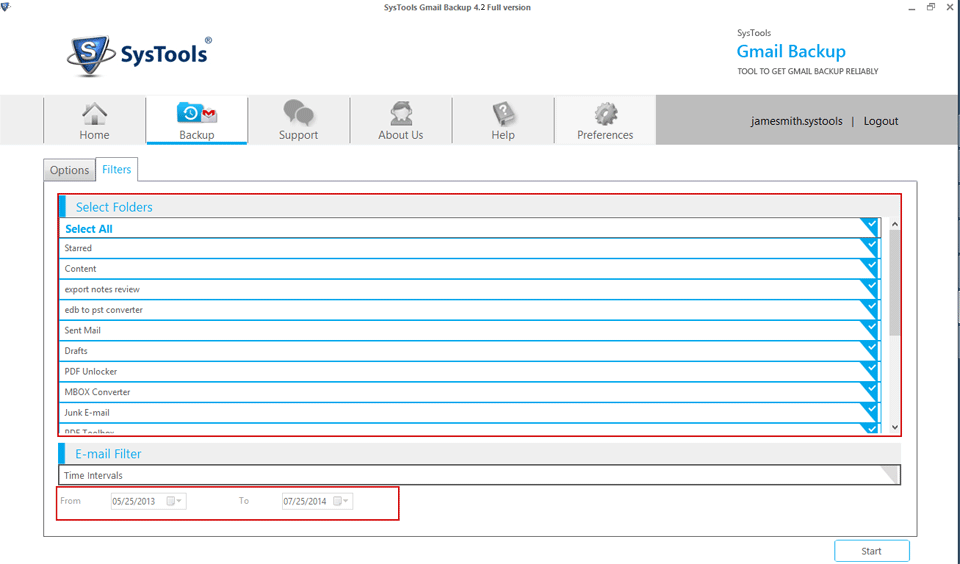Click the SysTools shield logo

[x=91, y=55]
